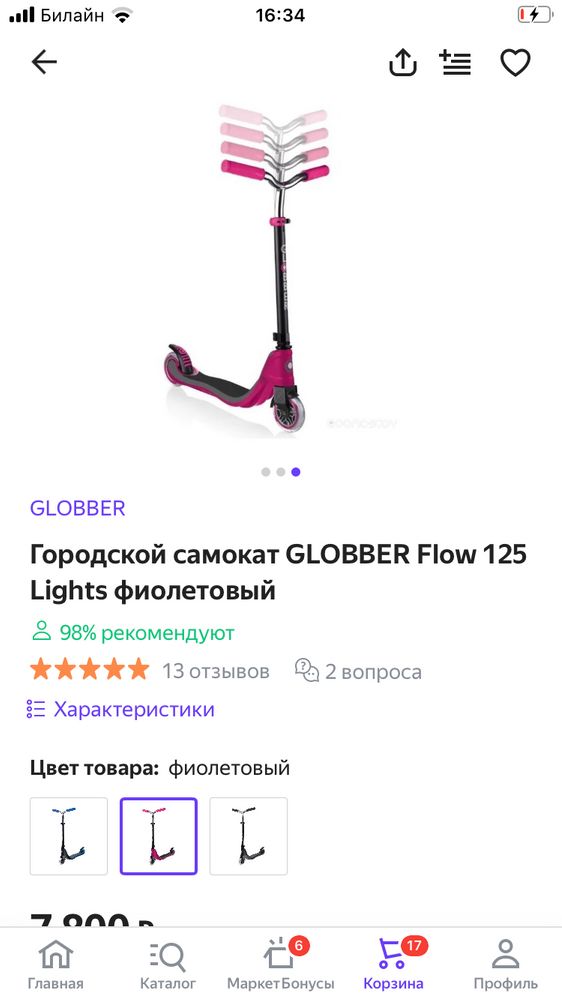562x1000 pixels.
Task: Add product to comparison list icon
Action: coord(455,62)
